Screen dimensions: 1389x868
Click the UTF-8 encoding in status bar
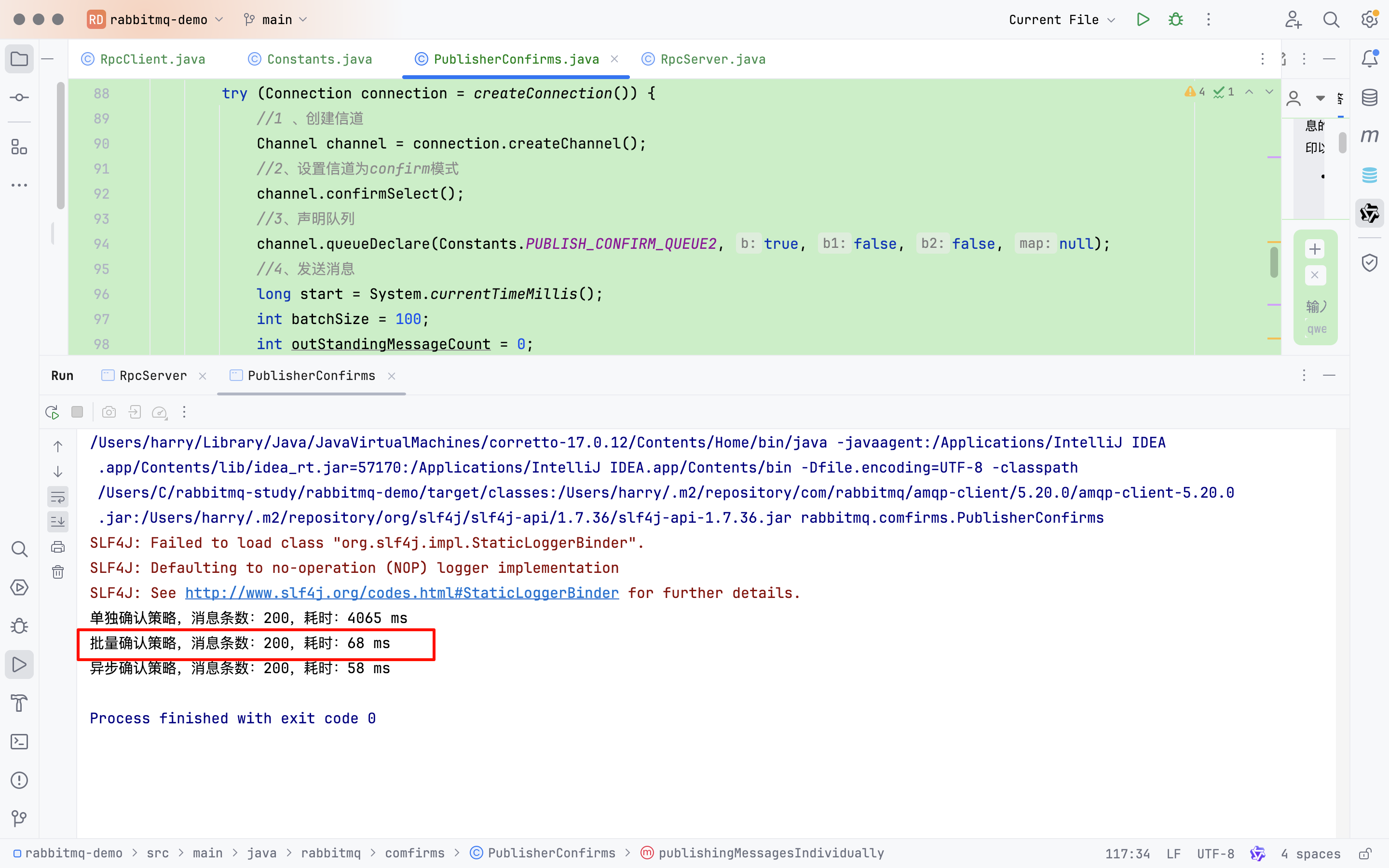(x=1215, y=854)
